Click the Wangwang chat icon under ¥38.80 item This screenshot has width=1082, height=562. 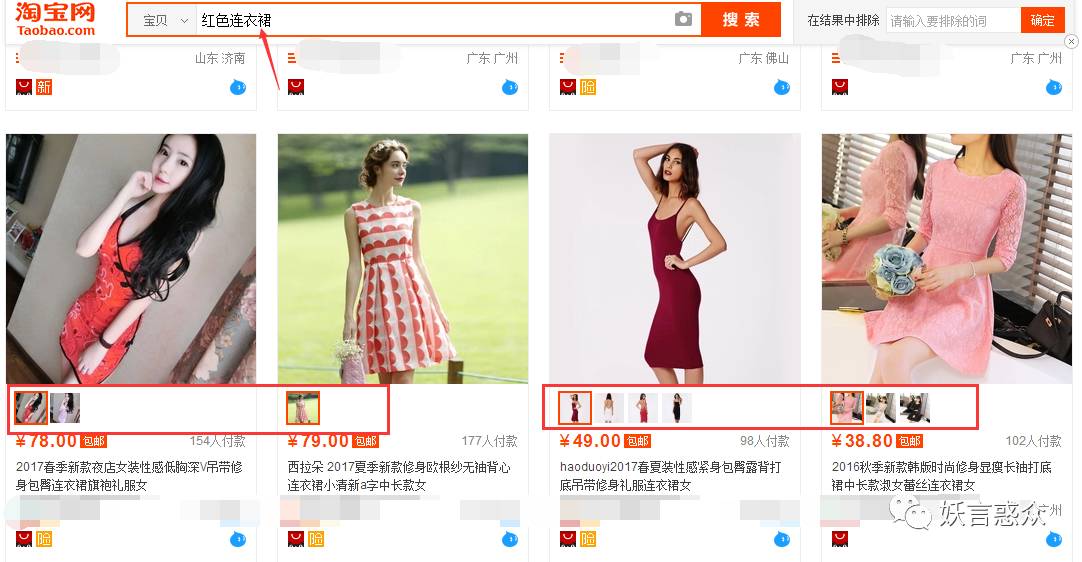click(x=1054, y=539)
